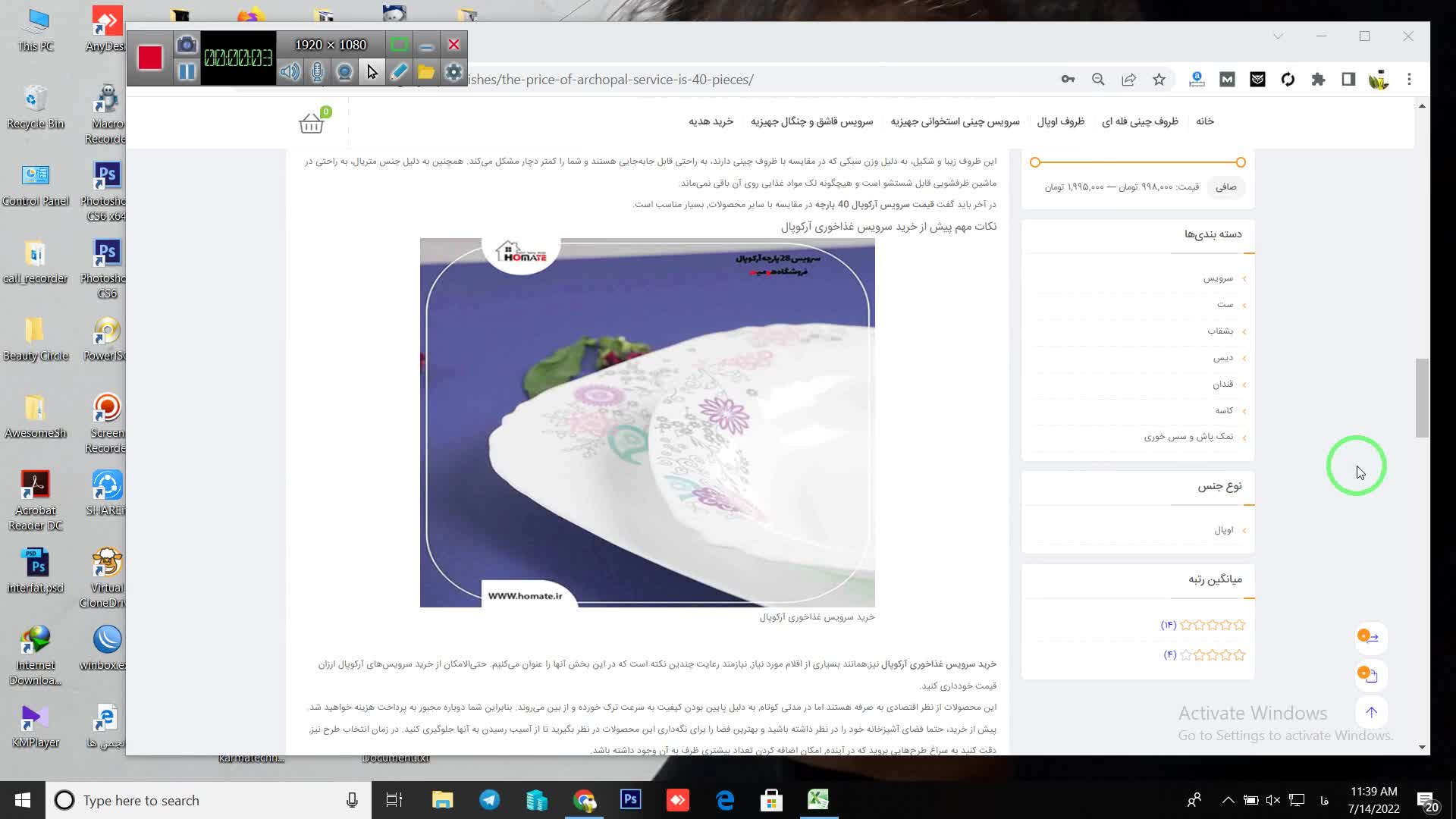Bookmark this page with the star icon
Screen dimensions: 1456x819
coord(1159,80)
